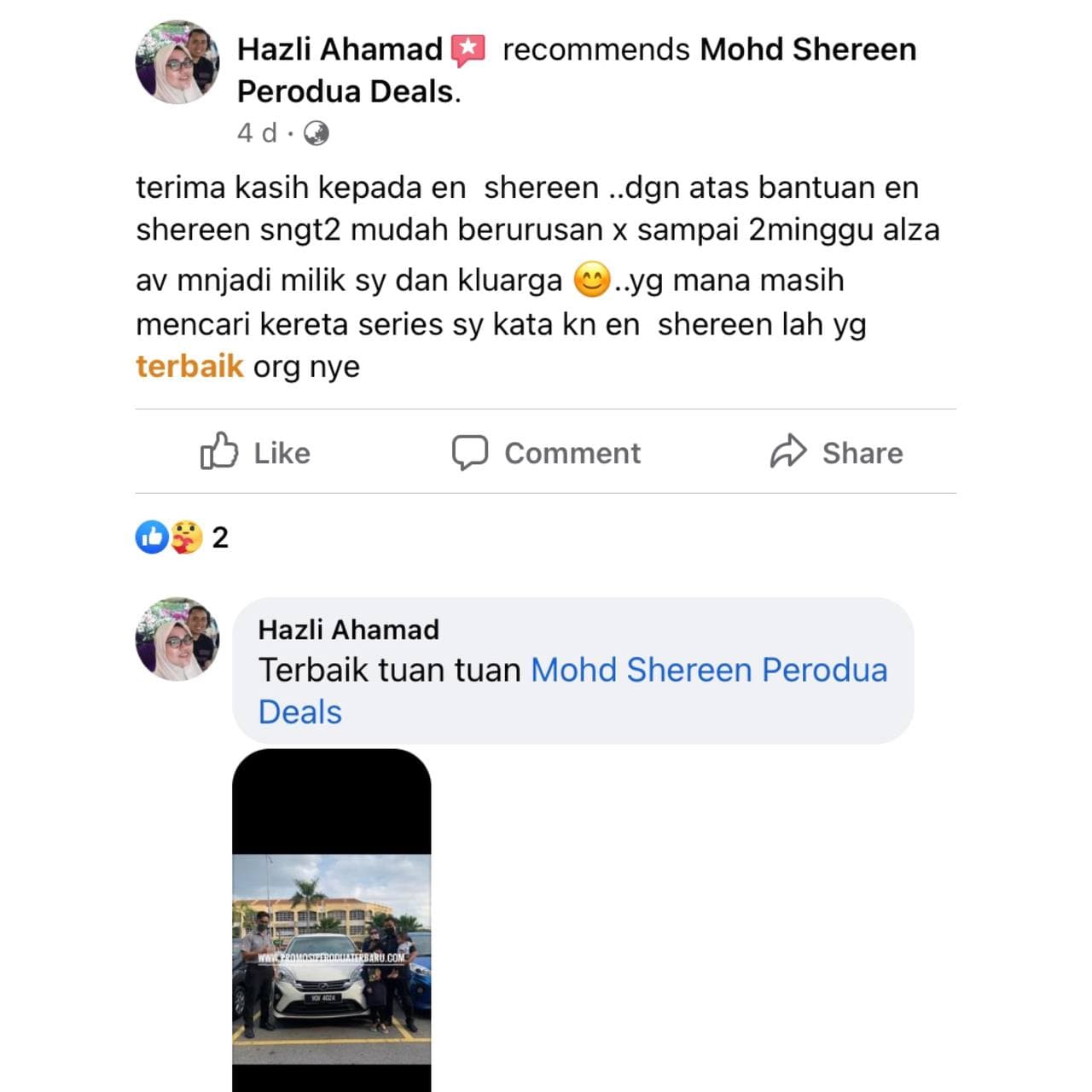Screen dimensions: 1092x1092
Task: Click the highlighted word terbaik
Action: tap(189, 366)
